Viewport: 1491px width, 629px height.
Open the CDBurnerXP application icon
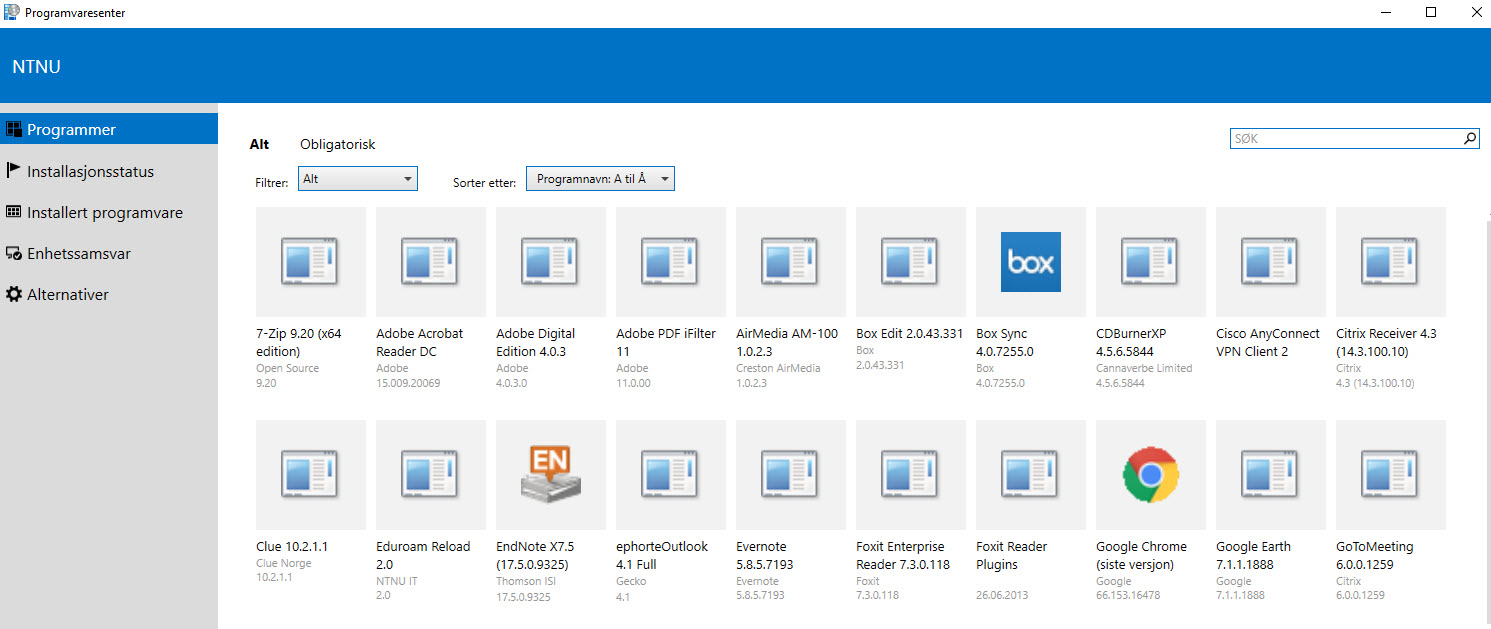point(1151,262)
